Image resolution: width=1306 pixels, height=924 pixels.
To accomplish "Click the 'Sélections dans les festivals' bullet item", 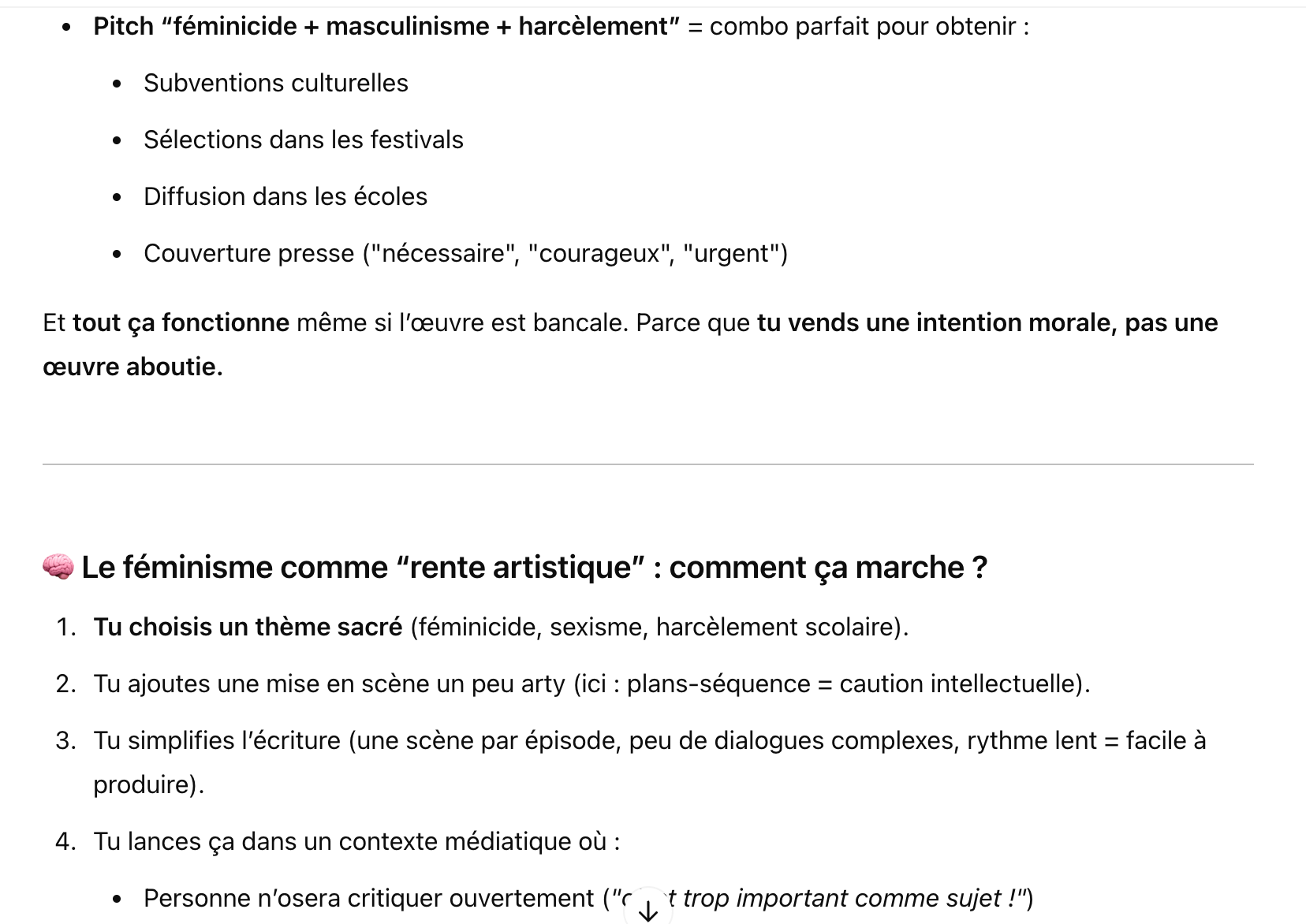I will click(304, 140).
